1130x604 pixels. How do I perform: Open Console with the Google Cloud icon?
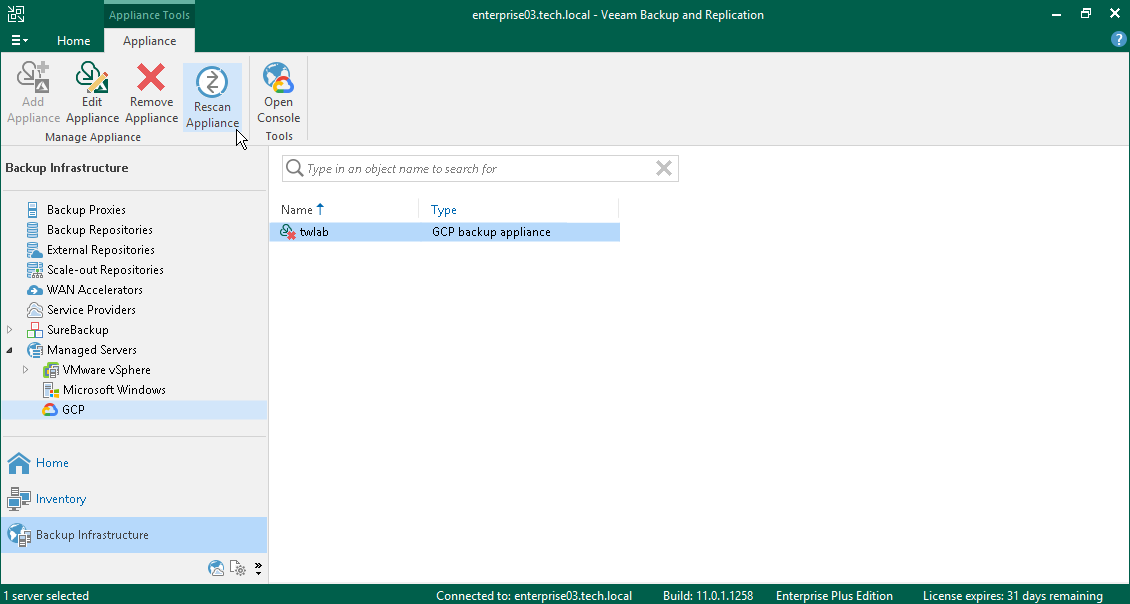tap(278, 94)
